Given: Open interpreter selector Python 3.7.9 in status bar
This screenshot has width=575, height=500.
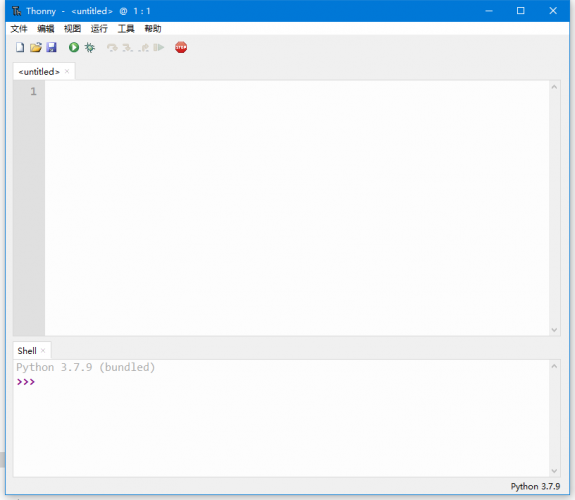Looking at the screenshot, I should [x=535, y=486].
